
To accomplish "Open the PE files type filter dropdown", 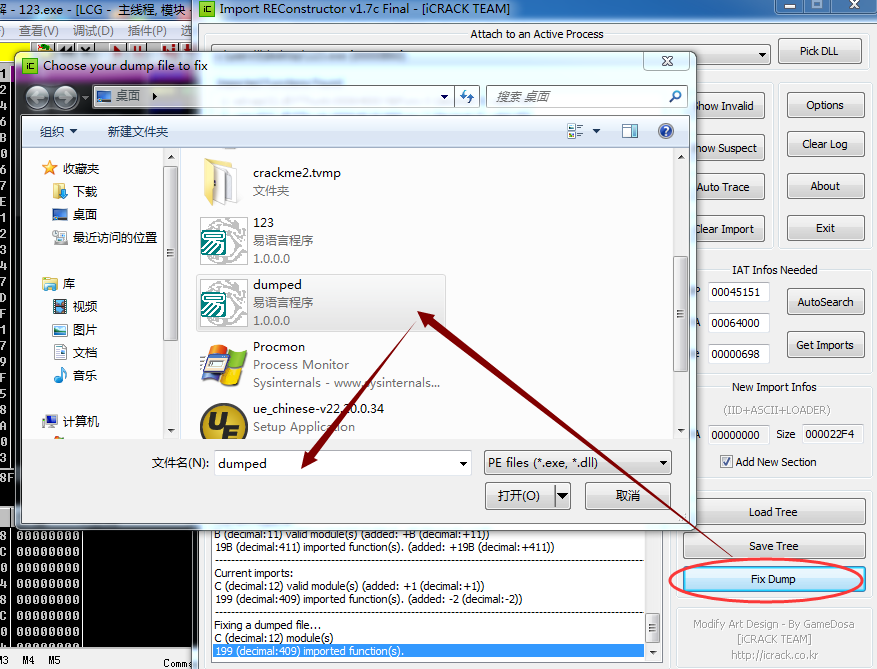I will coord(663,463).
